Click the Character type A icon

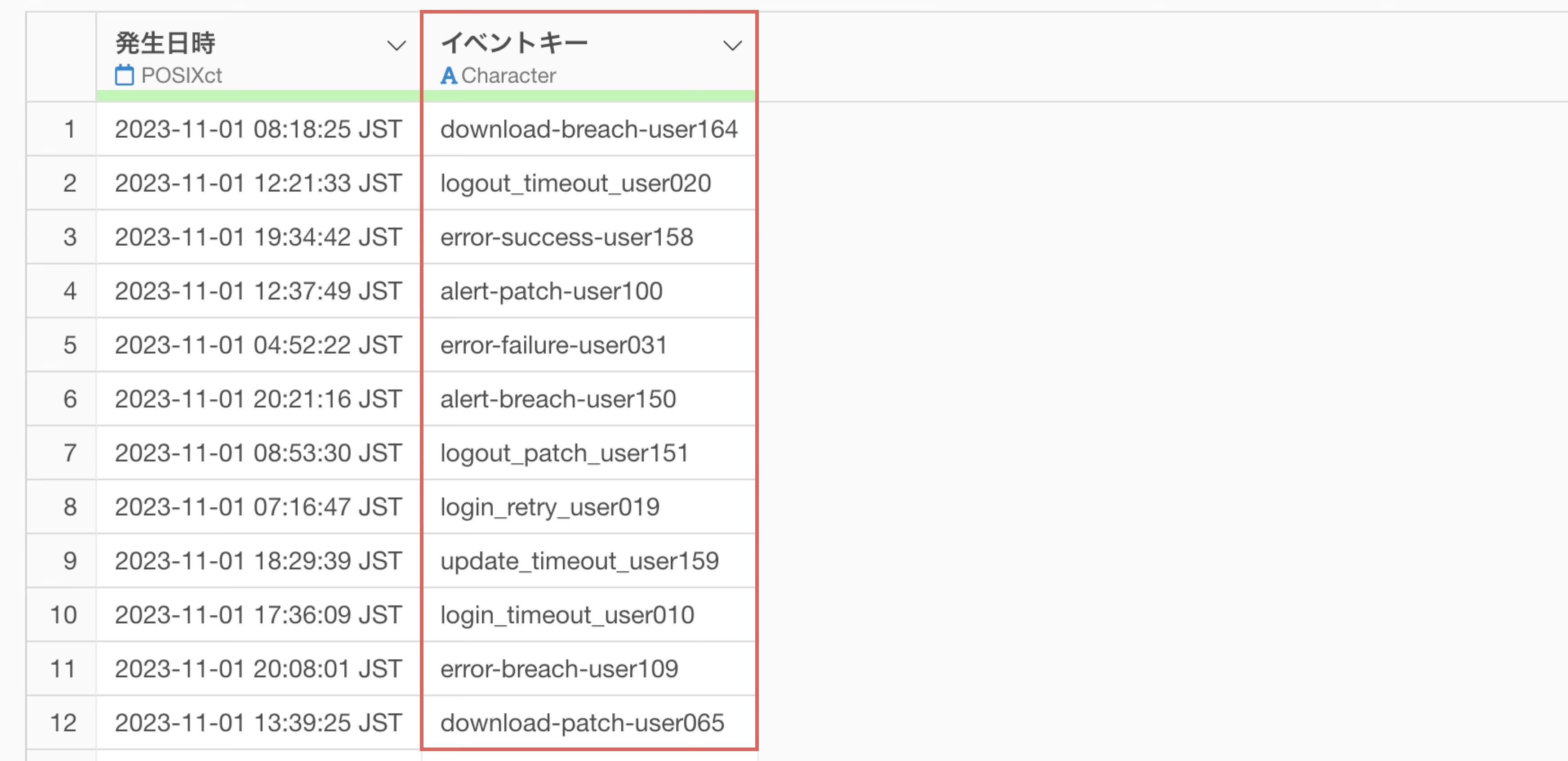[449, 76]
